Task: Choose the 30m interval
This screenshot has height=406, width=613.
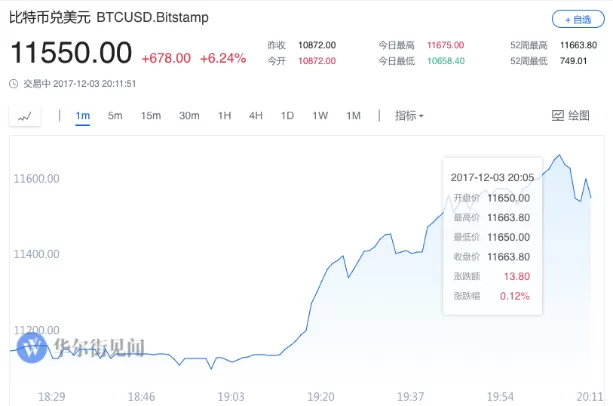Action: 189,116
